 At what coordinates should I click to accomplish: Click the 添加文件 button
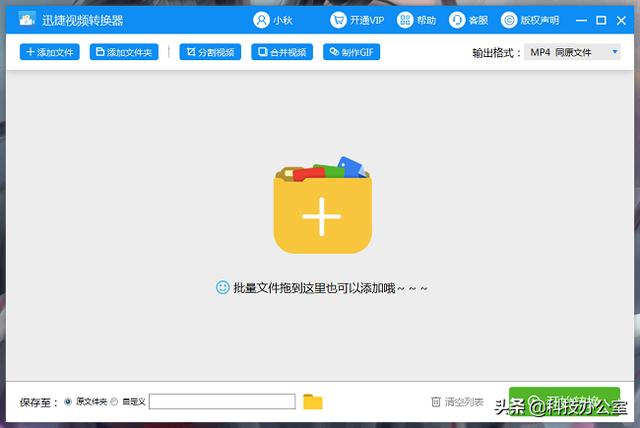[x=49, y=52]
